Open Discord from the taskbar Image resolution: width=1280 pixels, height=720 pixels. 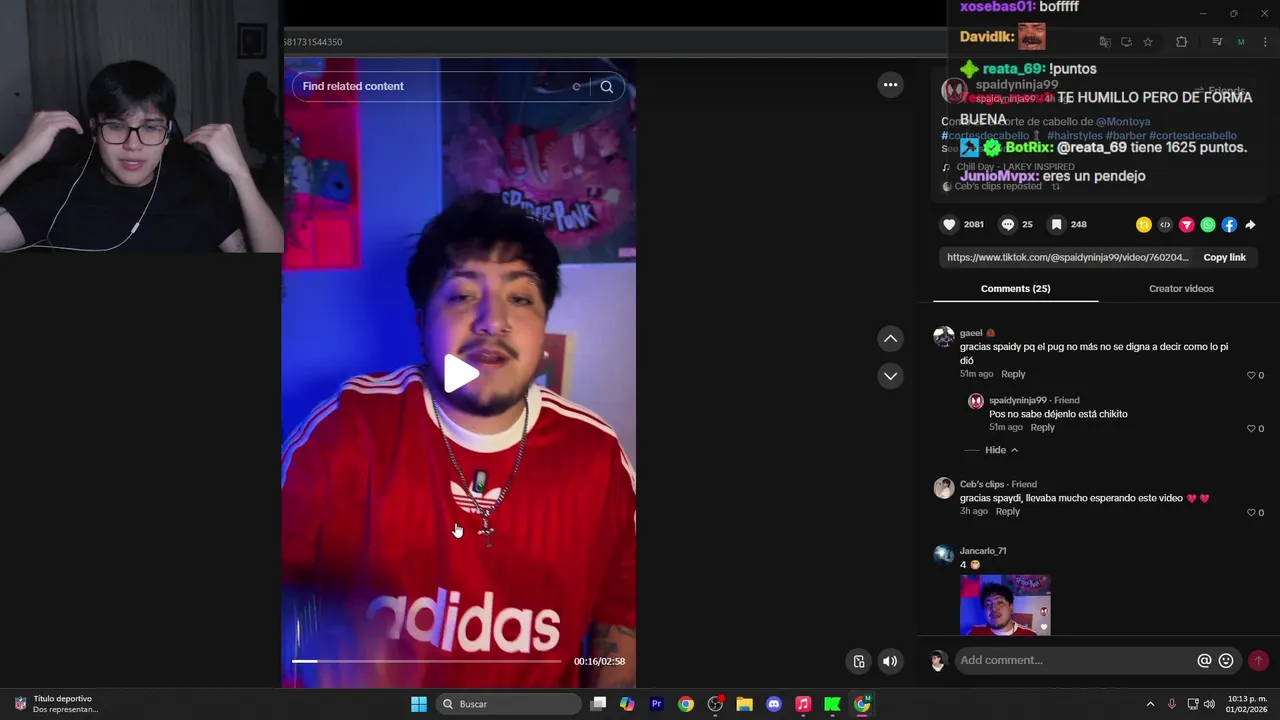773,704
